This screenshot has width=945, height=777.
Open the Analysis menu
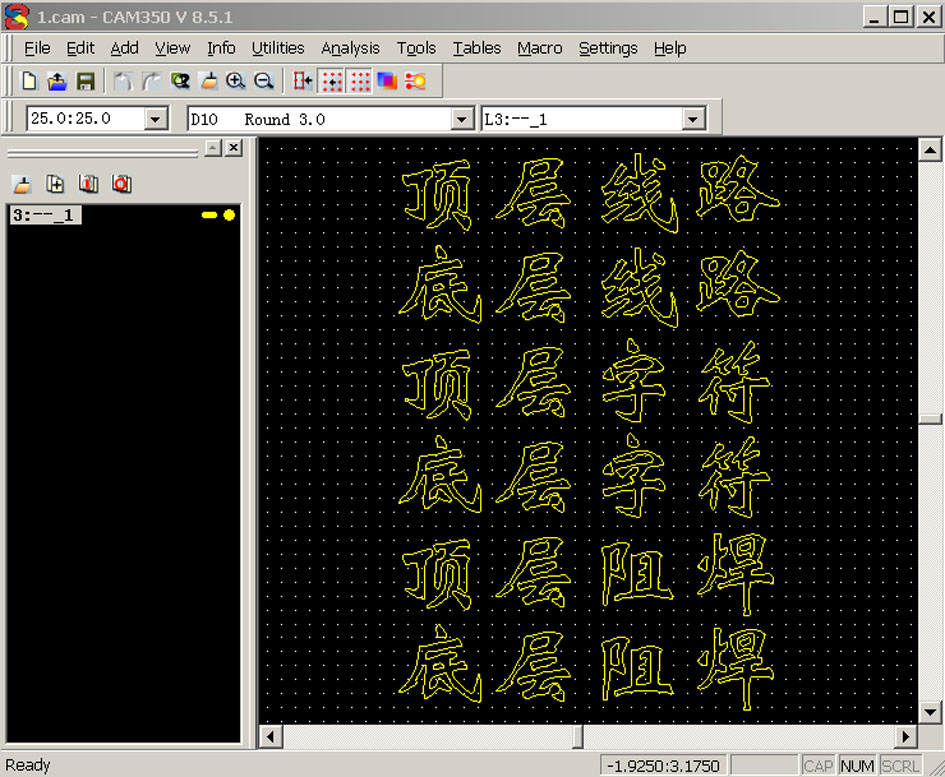(x=350, y=48)
